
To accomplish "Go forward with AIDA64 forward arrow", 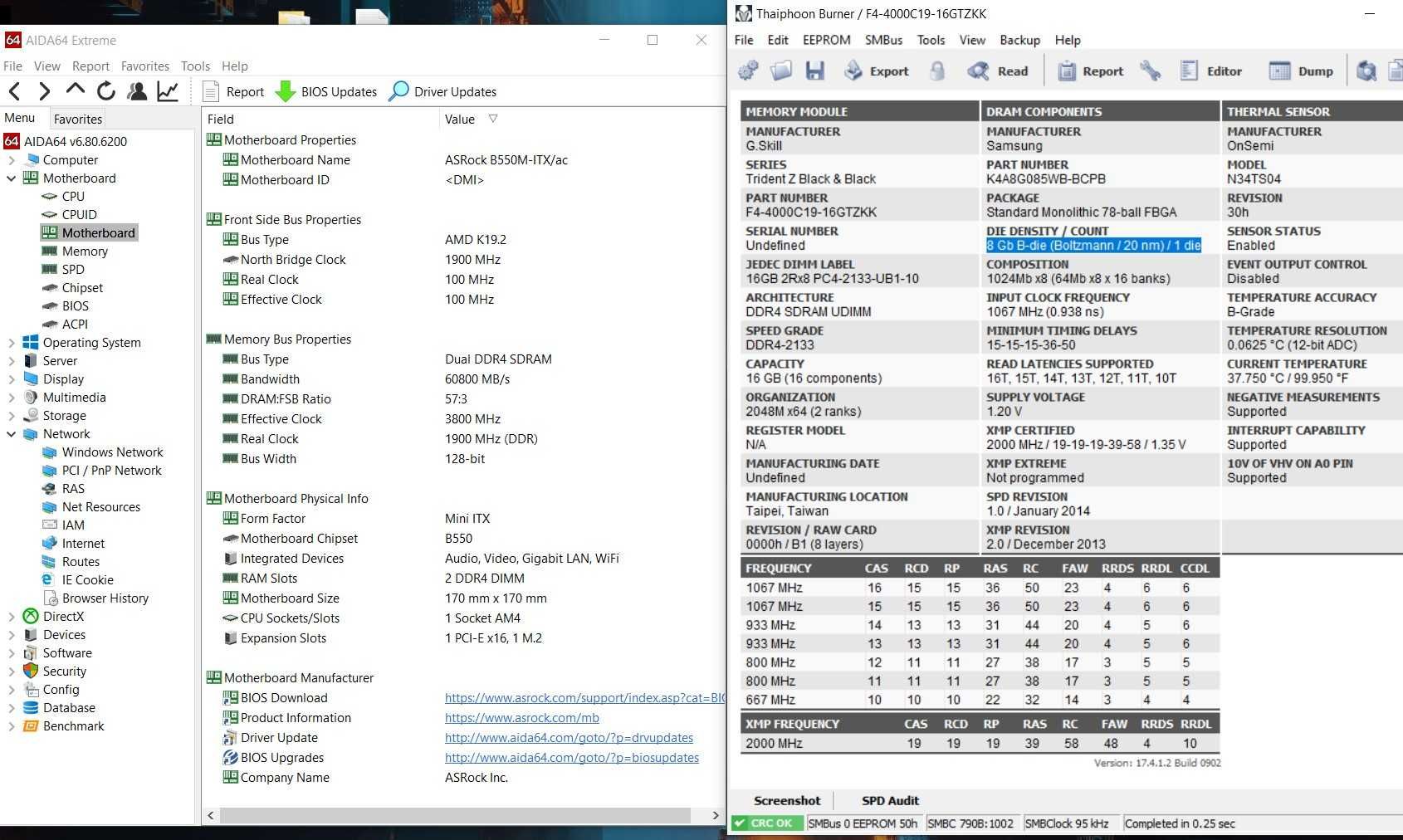I will point(45,91).
